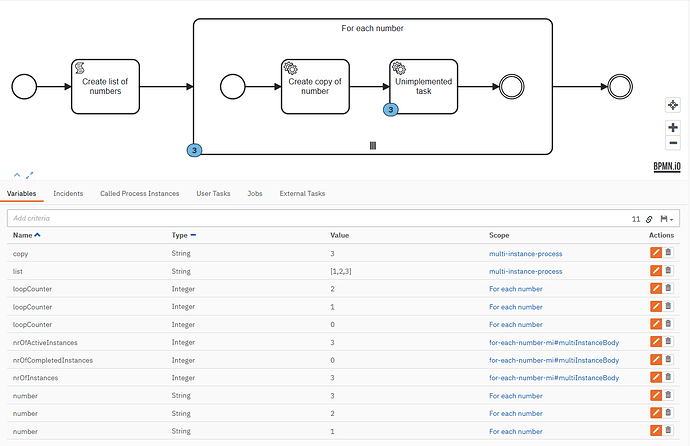
Task: Edit the 'copy' variable with pencil icon
Action: point(655,254)
